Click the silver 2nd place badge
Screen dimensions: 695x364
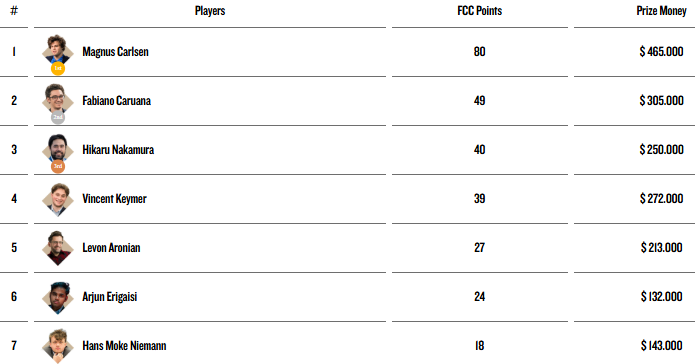(x=58, y=117)
